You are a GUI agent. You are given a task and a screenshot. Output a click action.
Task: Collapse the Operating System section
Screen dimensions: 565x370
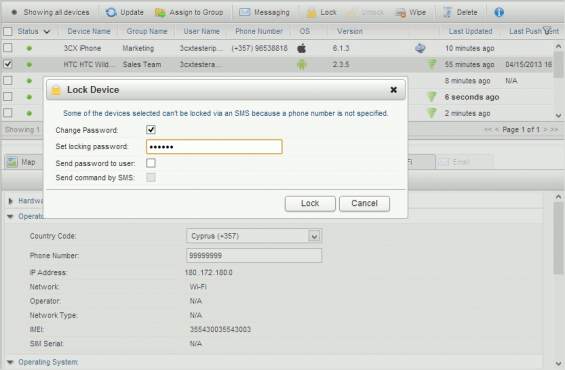click(10, 362)
